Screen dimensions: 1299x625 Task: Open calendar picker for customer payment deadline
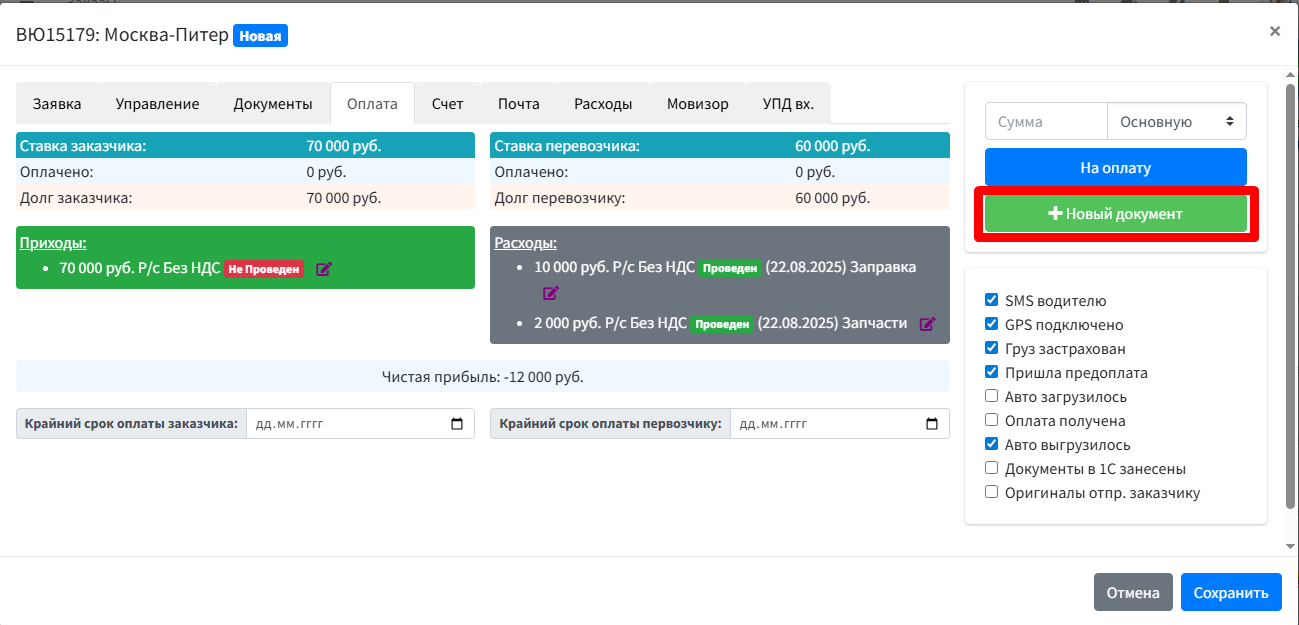coord(457,424)
